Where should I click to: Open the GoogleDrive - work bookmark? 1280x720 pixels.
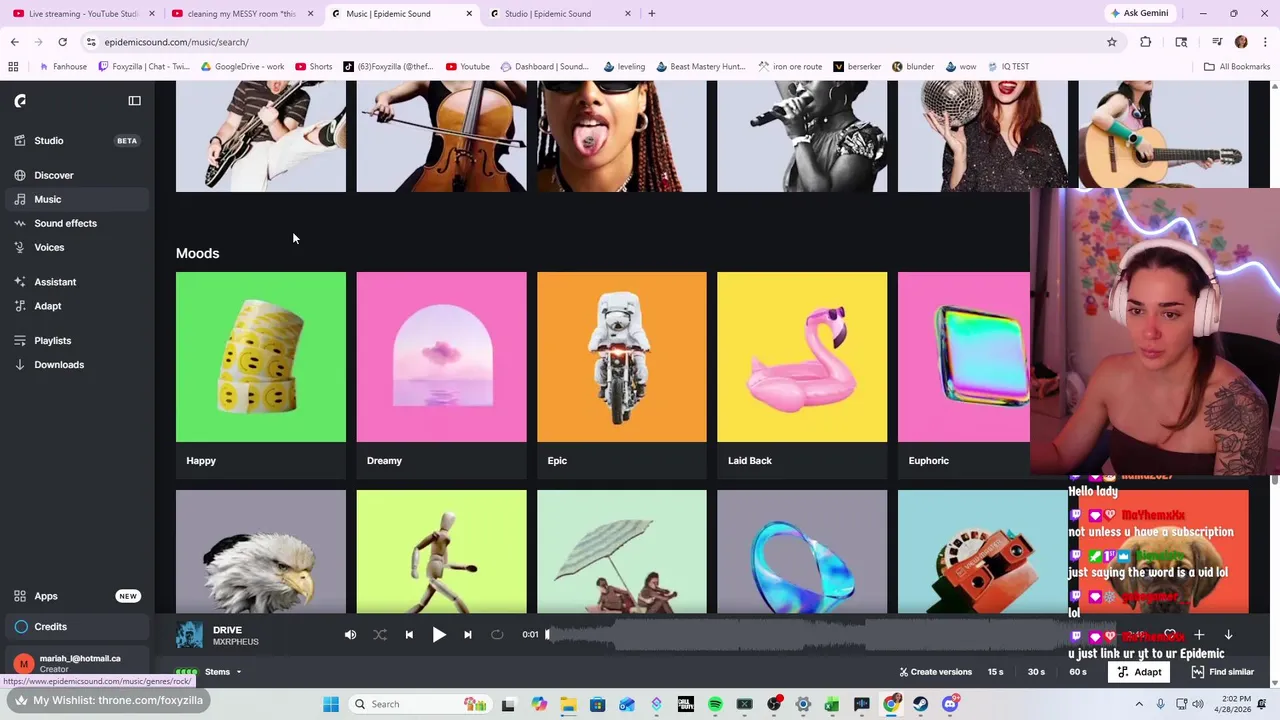point(243,67)
